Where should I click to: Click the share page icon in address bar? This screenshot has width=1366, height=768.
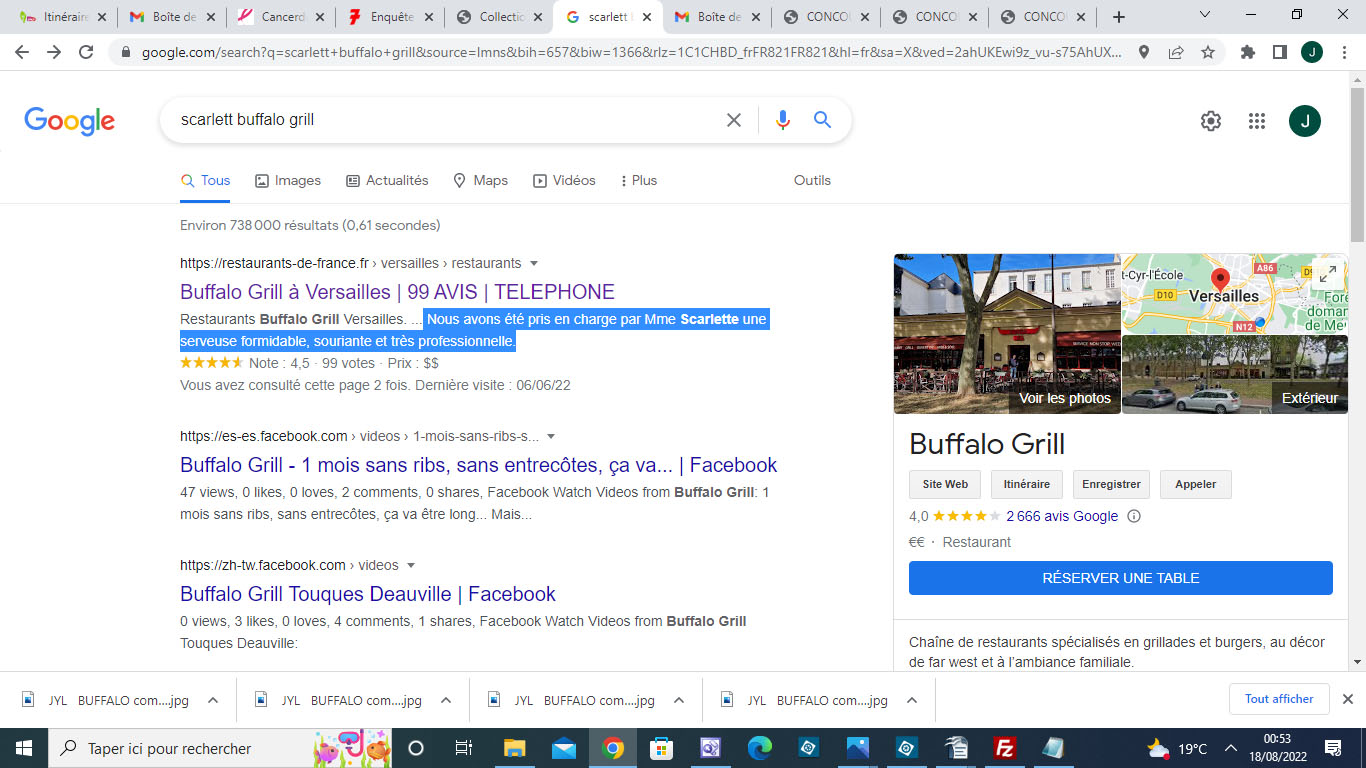[x=1176, y=53]
